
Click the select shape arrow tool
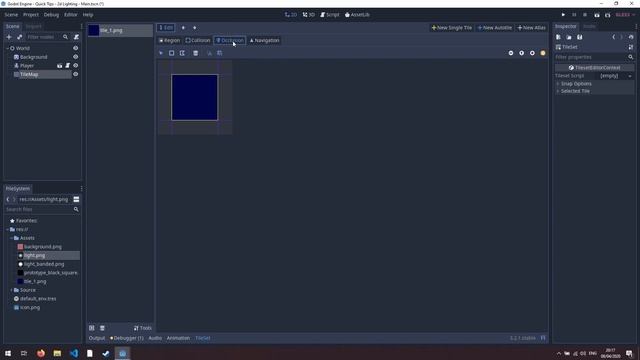point(161,53)
